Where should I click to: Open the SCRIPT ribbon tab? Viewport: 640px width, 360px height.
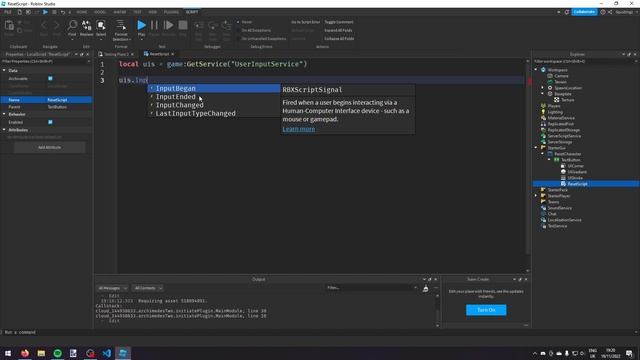pyautogui.click(x=192, y=12)
